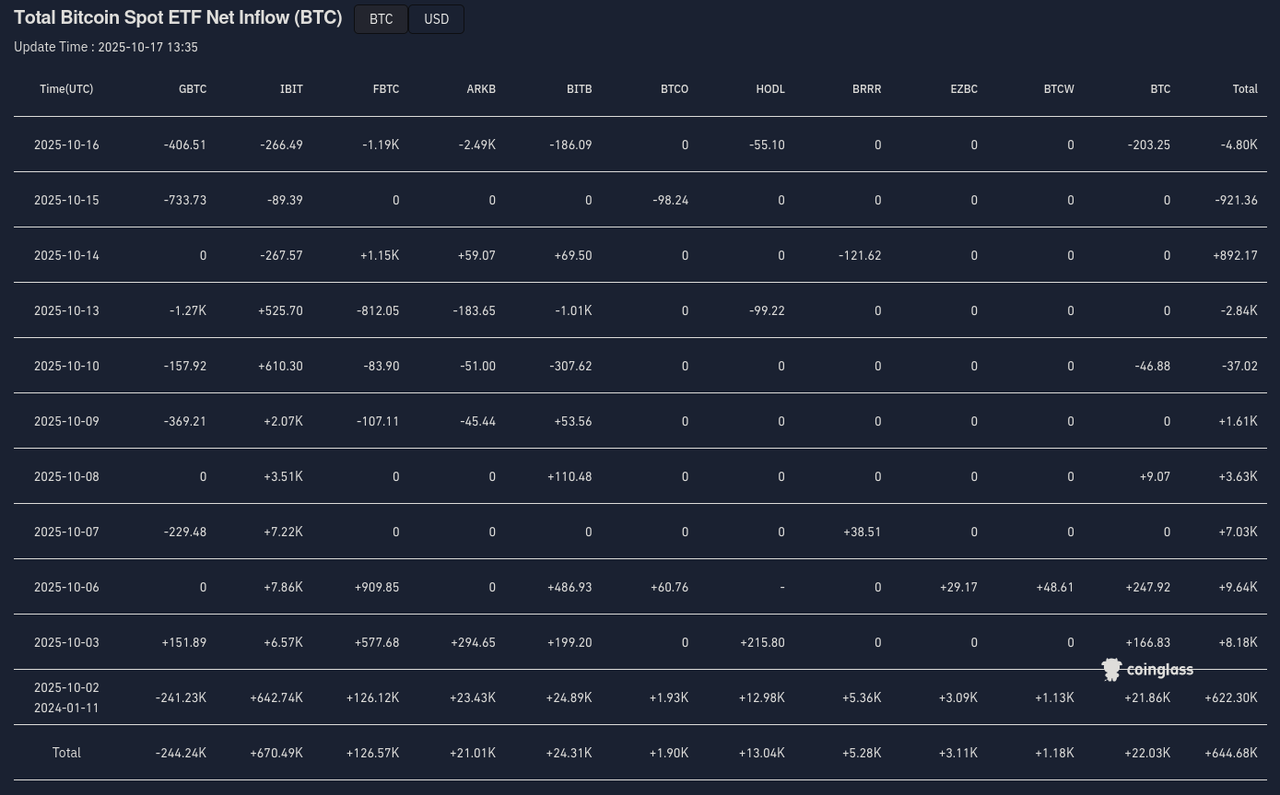The height and width of the screenshot is (795, 1280).
Task: Click IBIT grand total +670.49K
Action: click(276, 753)
